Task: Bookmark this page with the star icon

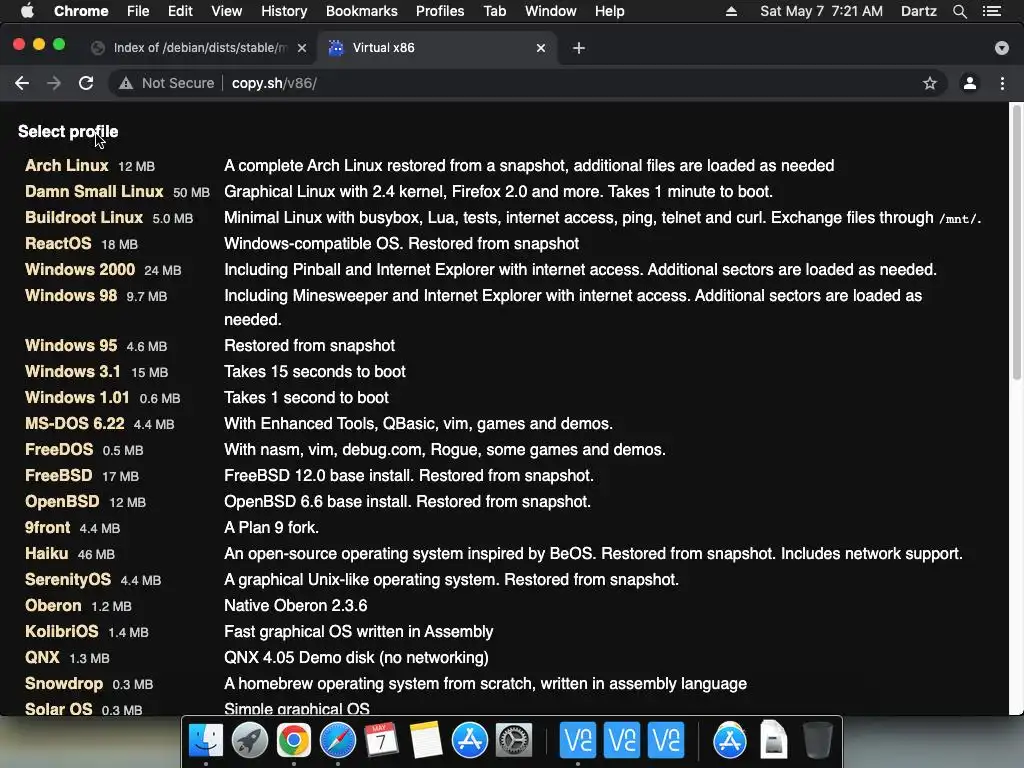Action: (x=929, y=83)
